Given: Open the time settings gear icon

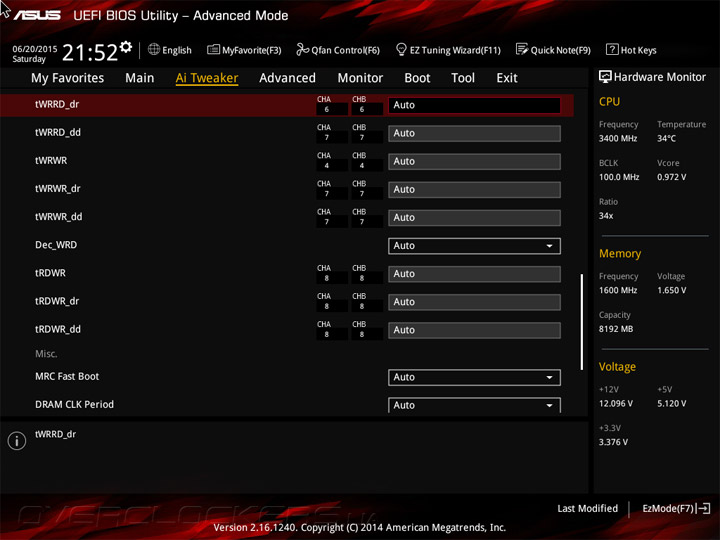Looking at the screenshot, I should pyautogui.click(x=126, y=47).
